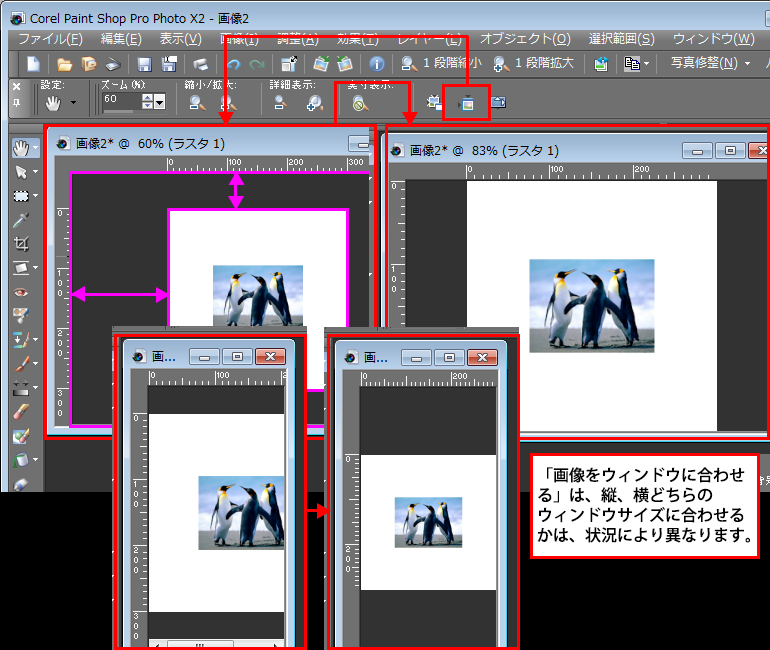Click the actual size magnifier icon
This screenshot has height=650, width=770.
(360, 104)
